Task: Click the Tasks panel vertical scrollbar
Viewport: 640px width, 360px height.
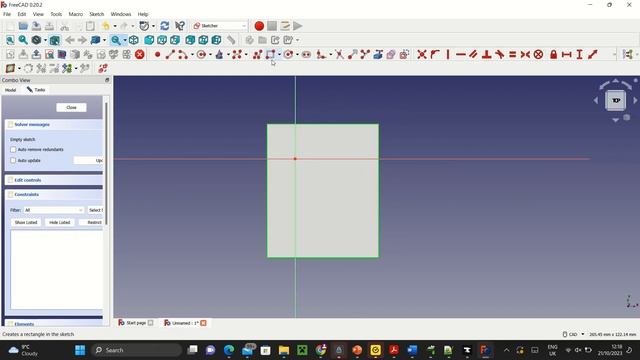Action: click(107, 163)
